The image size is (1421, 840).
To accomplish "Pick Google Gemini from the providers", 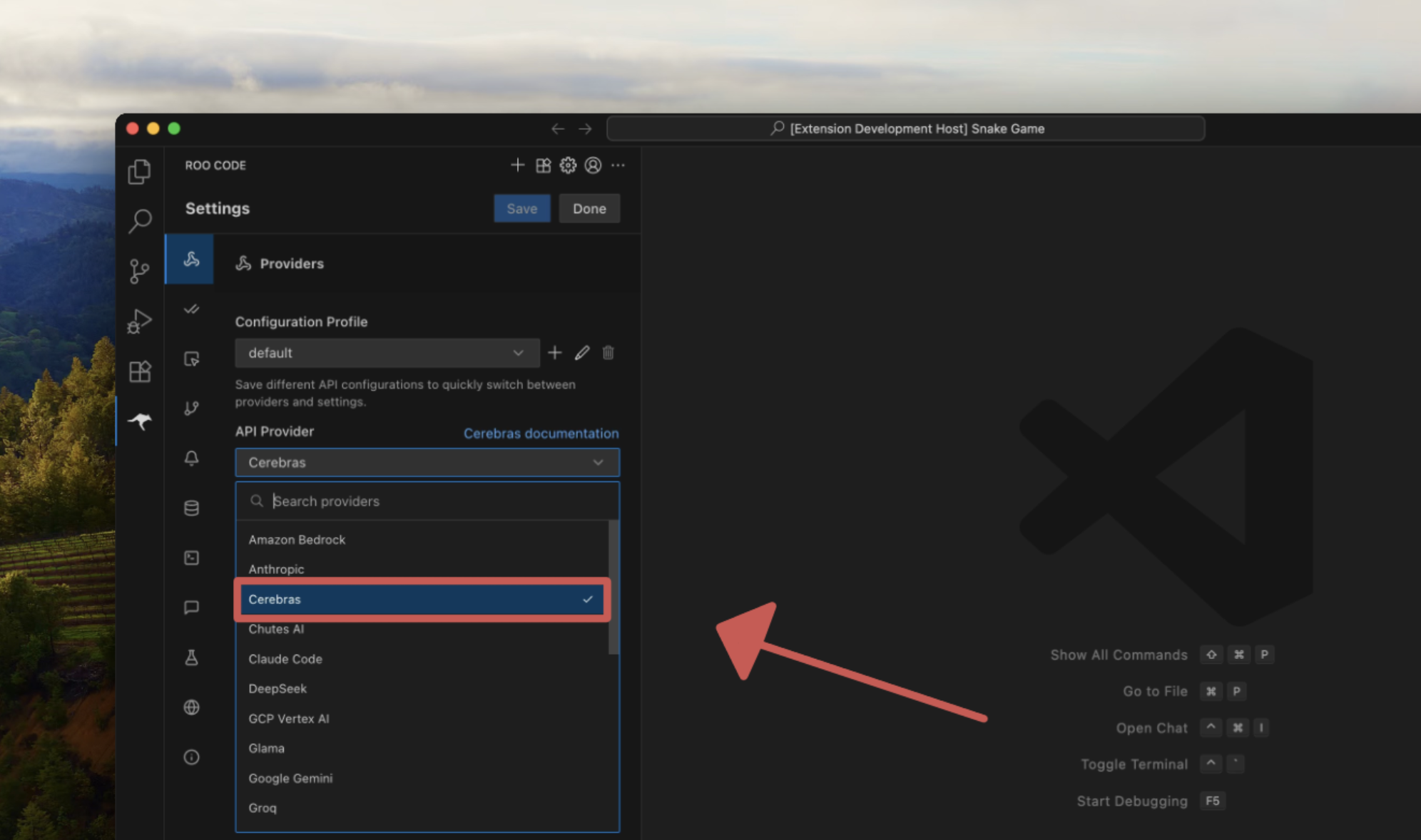I will [x=291, y=778].
